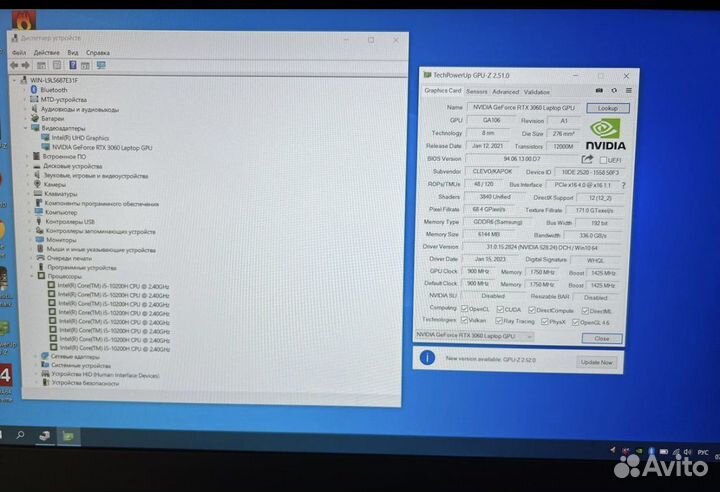
Task: Open the Файл menu
Action: [19, 52]
